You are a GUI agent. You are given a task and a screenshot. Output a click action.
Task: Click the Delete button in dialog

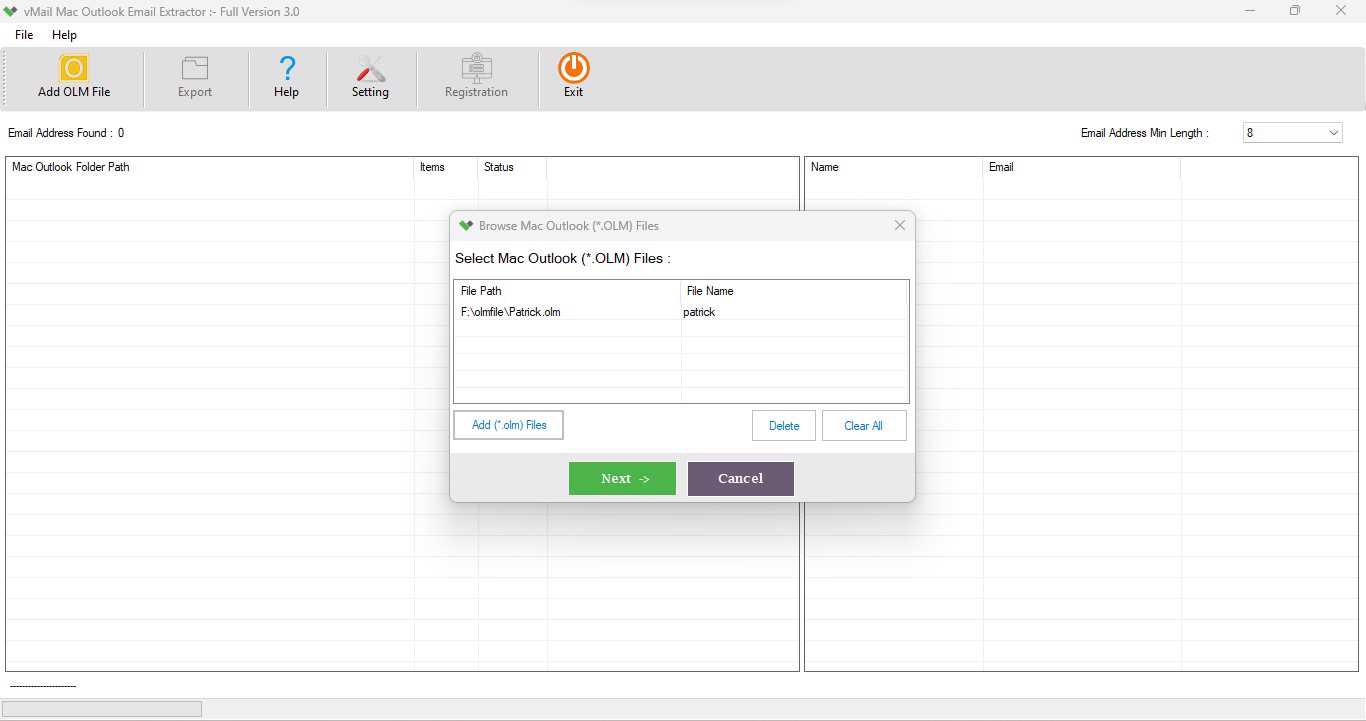point(784,426)
